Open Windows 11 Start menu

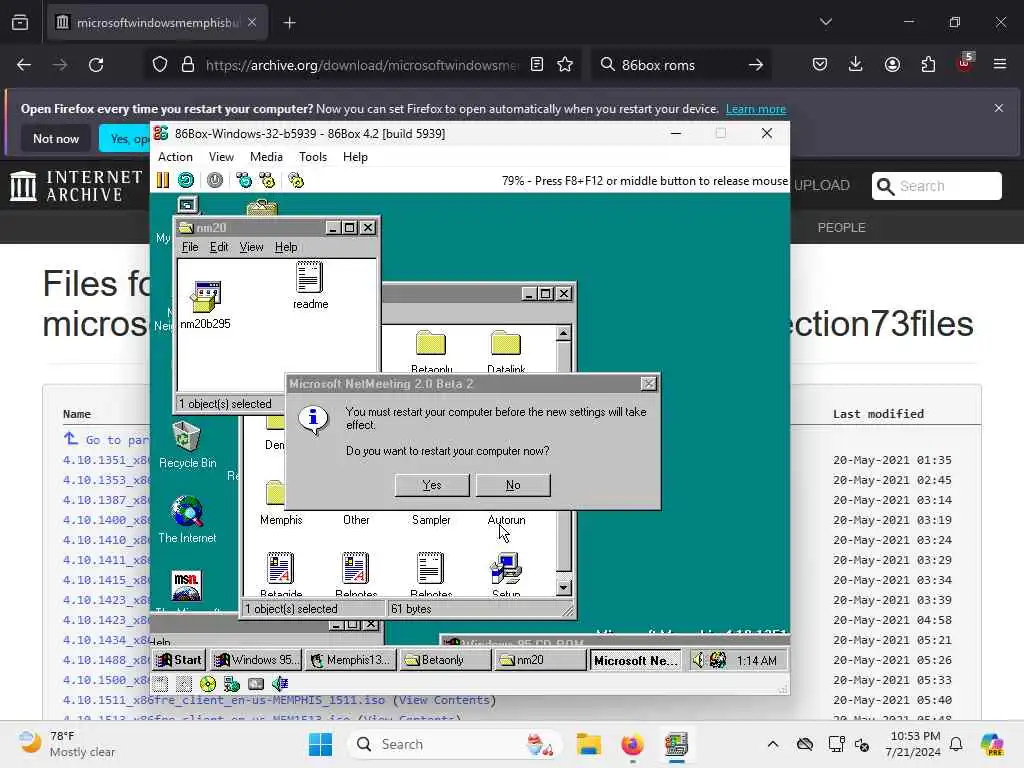320,744
